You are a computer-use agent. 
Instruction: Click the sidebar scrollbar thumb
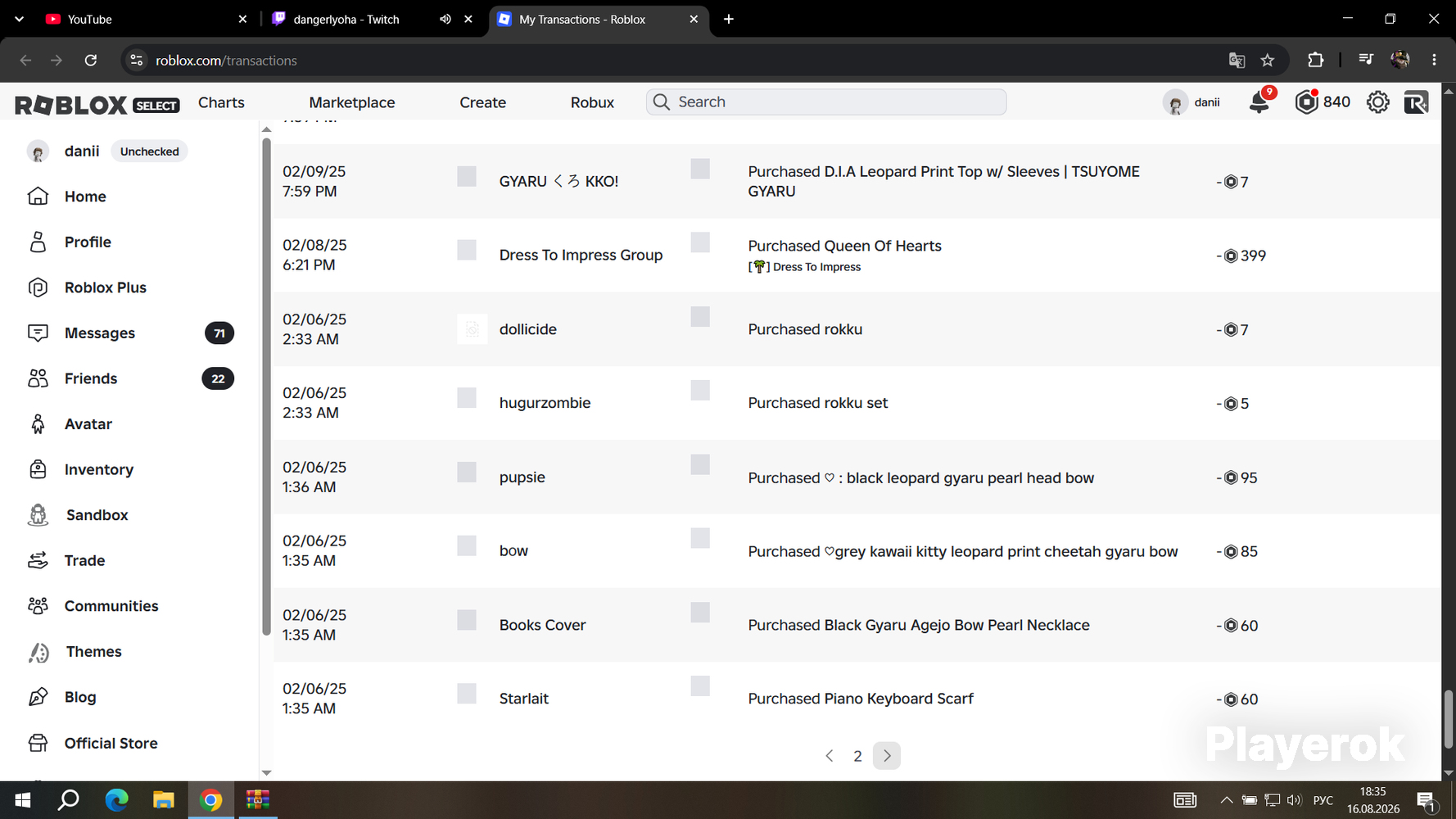point(266,387)
